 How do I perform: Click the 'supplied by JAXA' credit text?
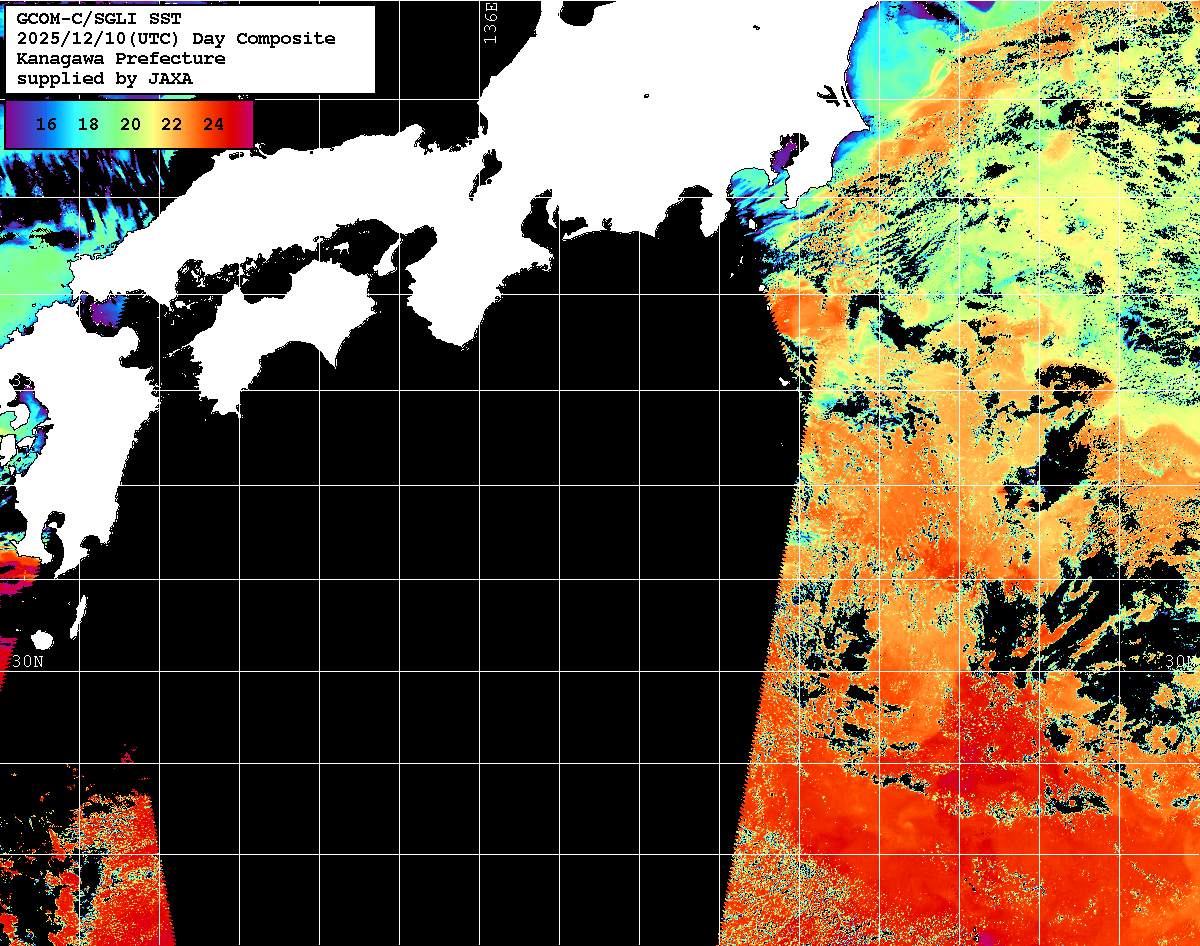[x=104, y=79]
